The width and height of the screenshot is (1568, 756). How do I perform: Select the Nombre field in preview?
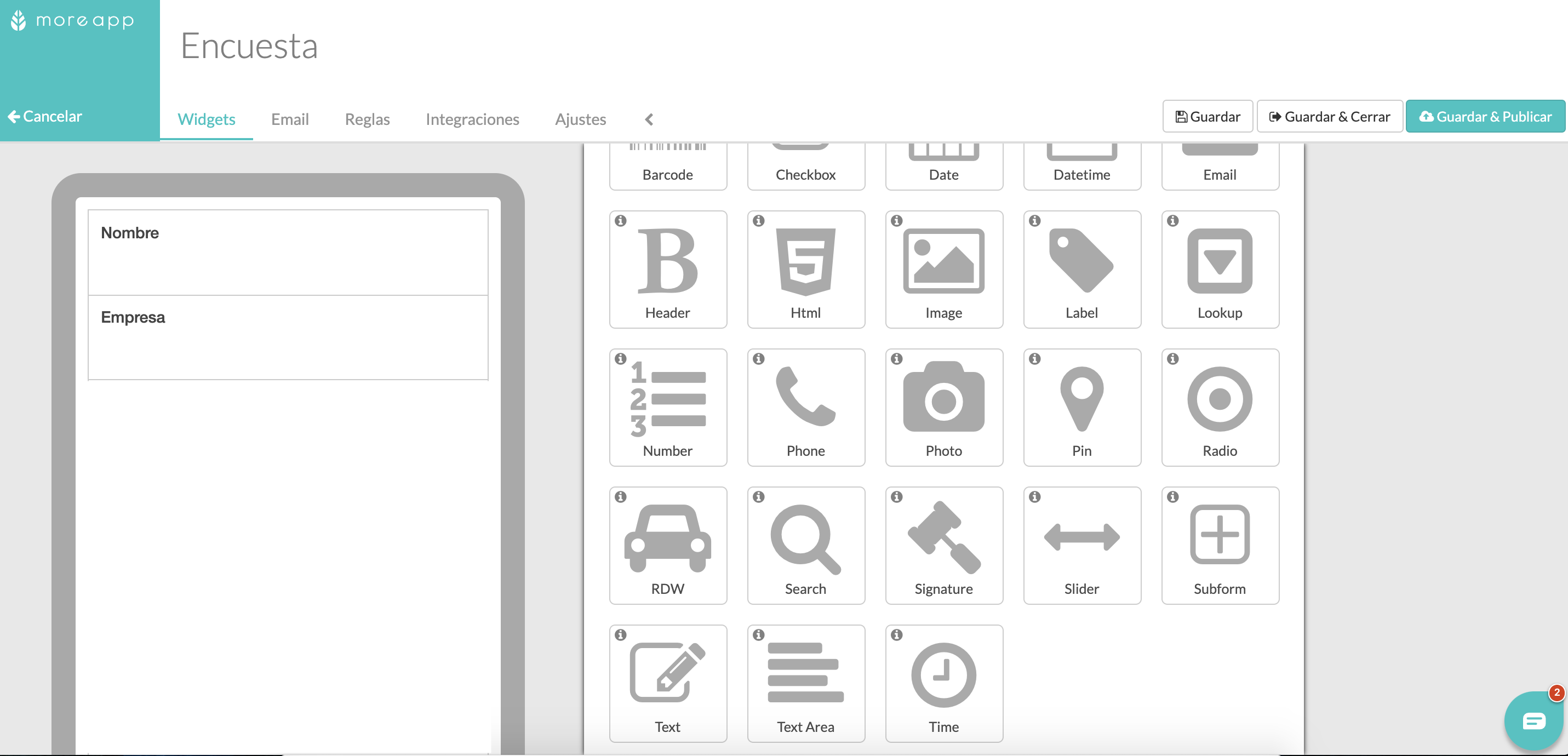(288, 253)
